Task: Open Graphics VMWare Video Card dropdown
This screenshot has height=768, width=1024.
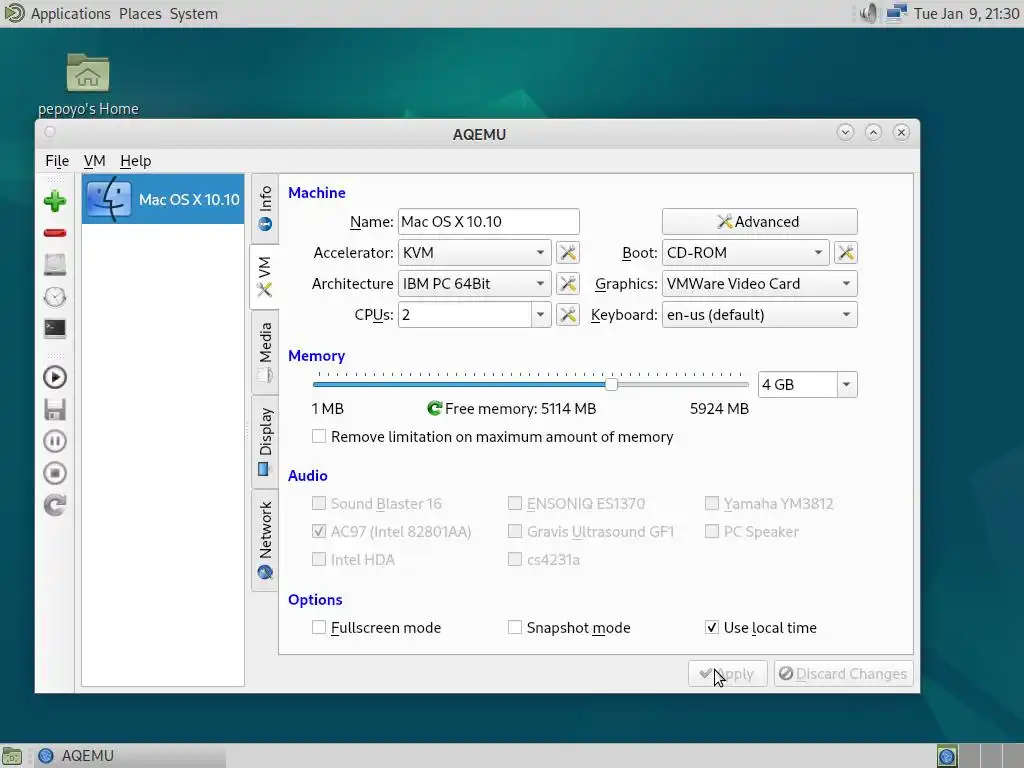Action: click(760, 283)
